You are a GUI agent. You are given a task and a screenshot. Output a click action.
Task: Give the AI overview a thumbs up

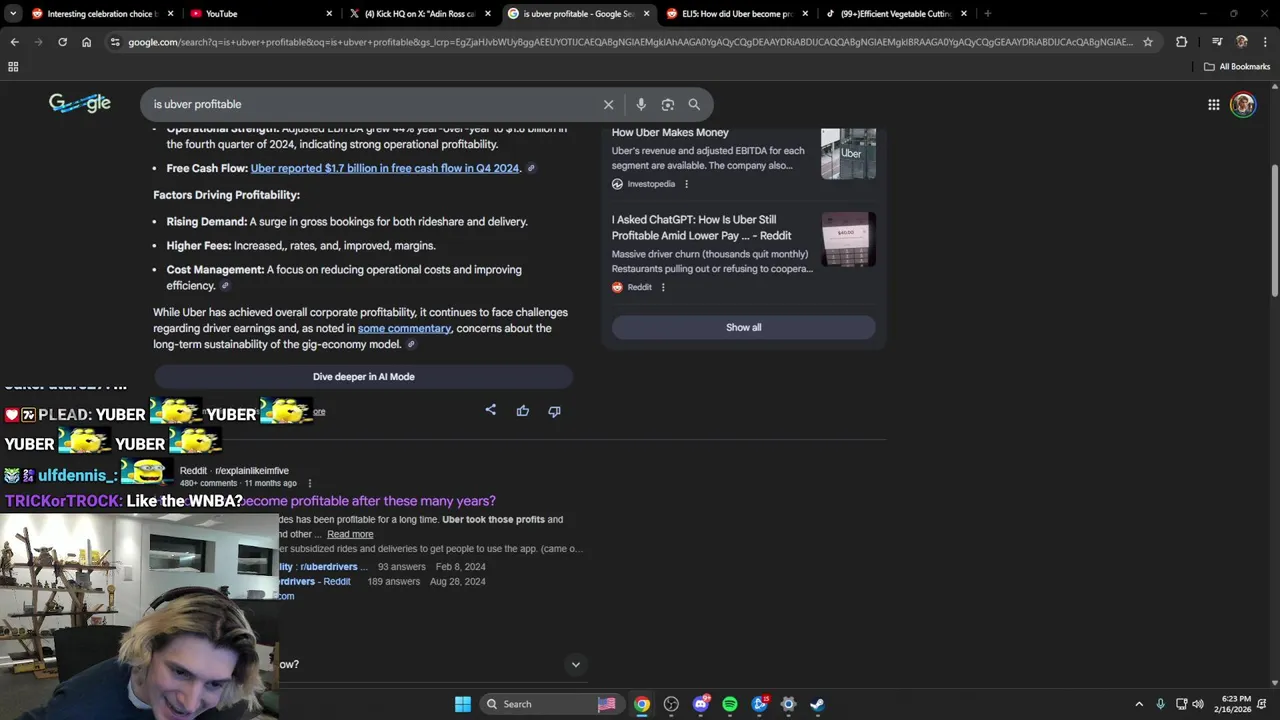[523, 410]
